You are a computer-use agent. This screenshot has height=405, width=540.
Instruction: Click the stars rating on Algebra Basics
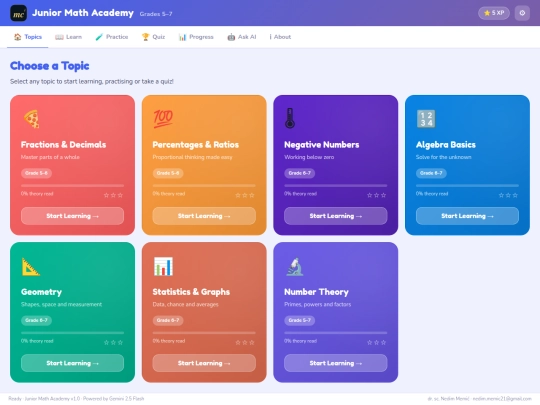[508, 195]
